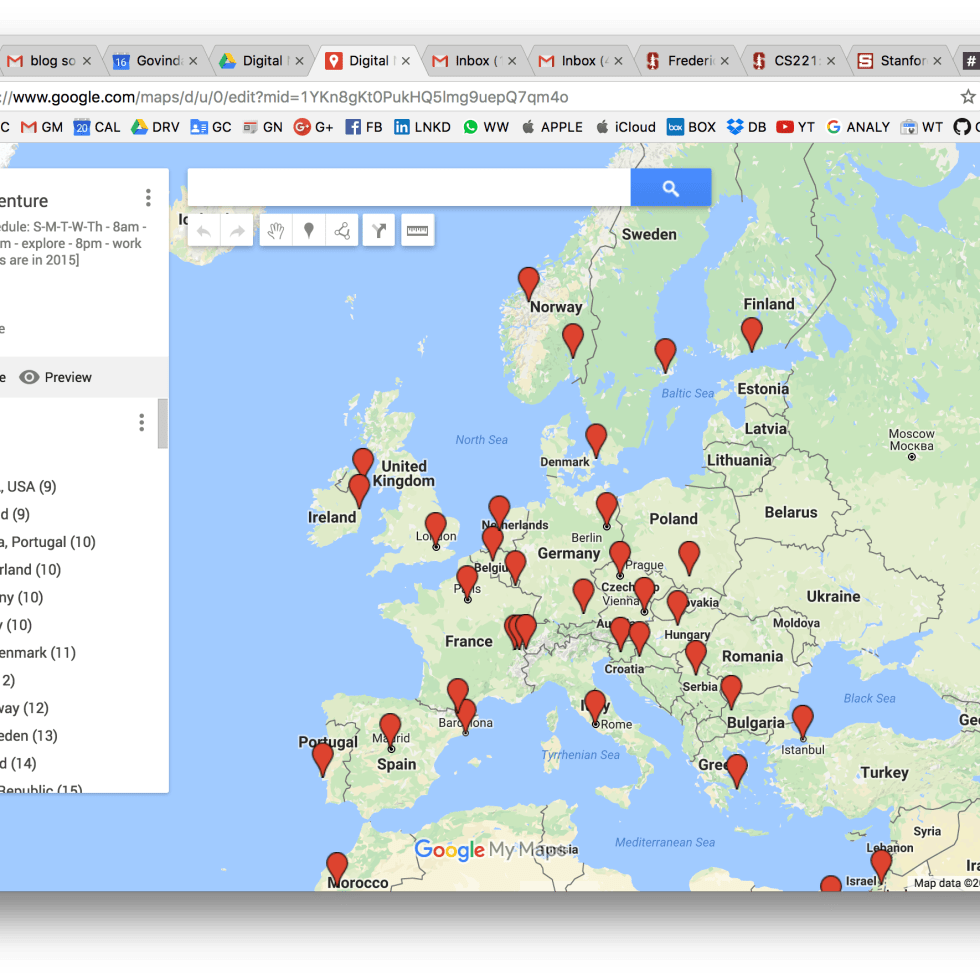Open the map title three-dot menu

point(148,198)
